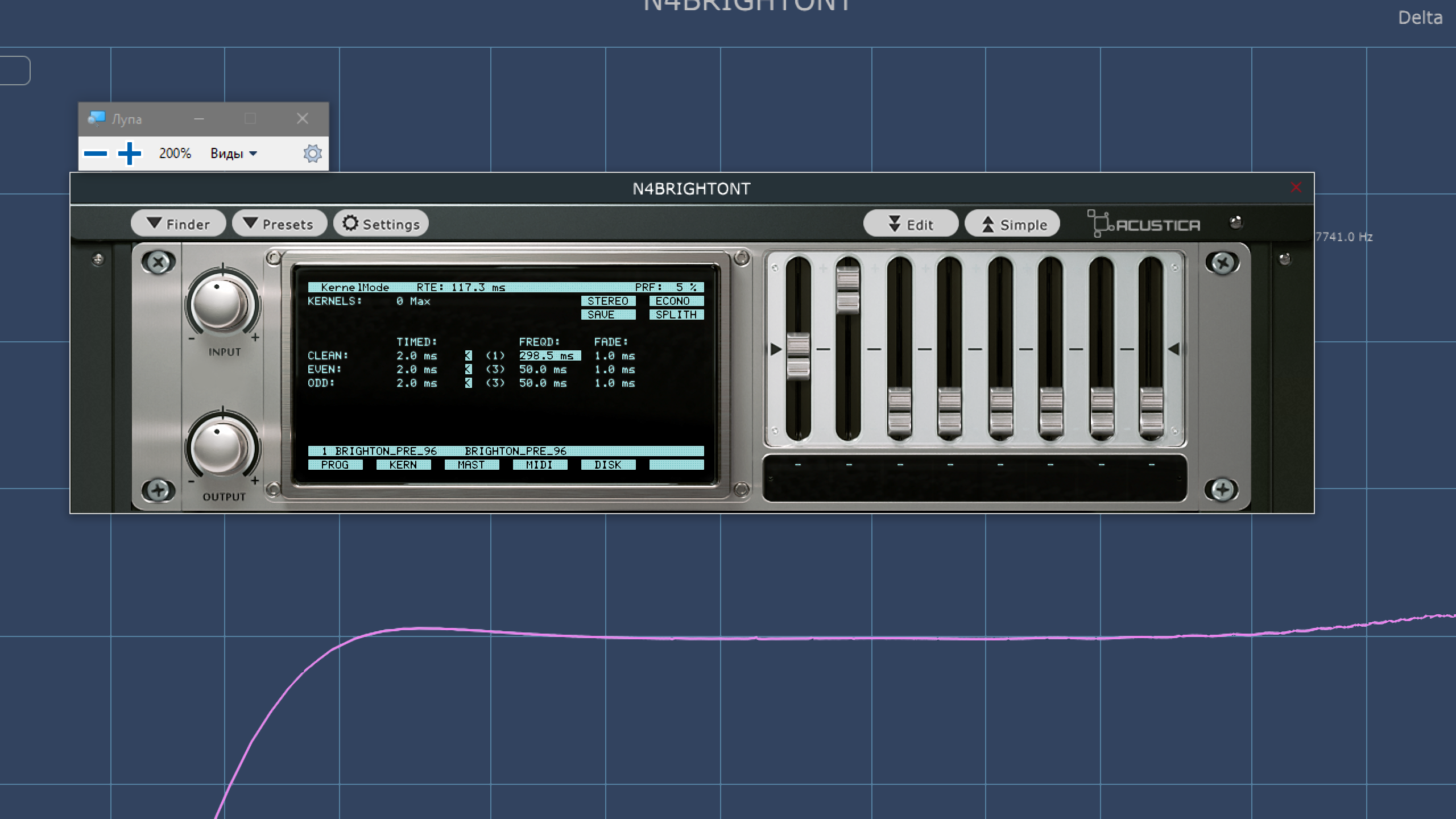Viewport: 1456px width, 819px height.
Task: Click the first fader handle
Action: click(x=798, y=356)
